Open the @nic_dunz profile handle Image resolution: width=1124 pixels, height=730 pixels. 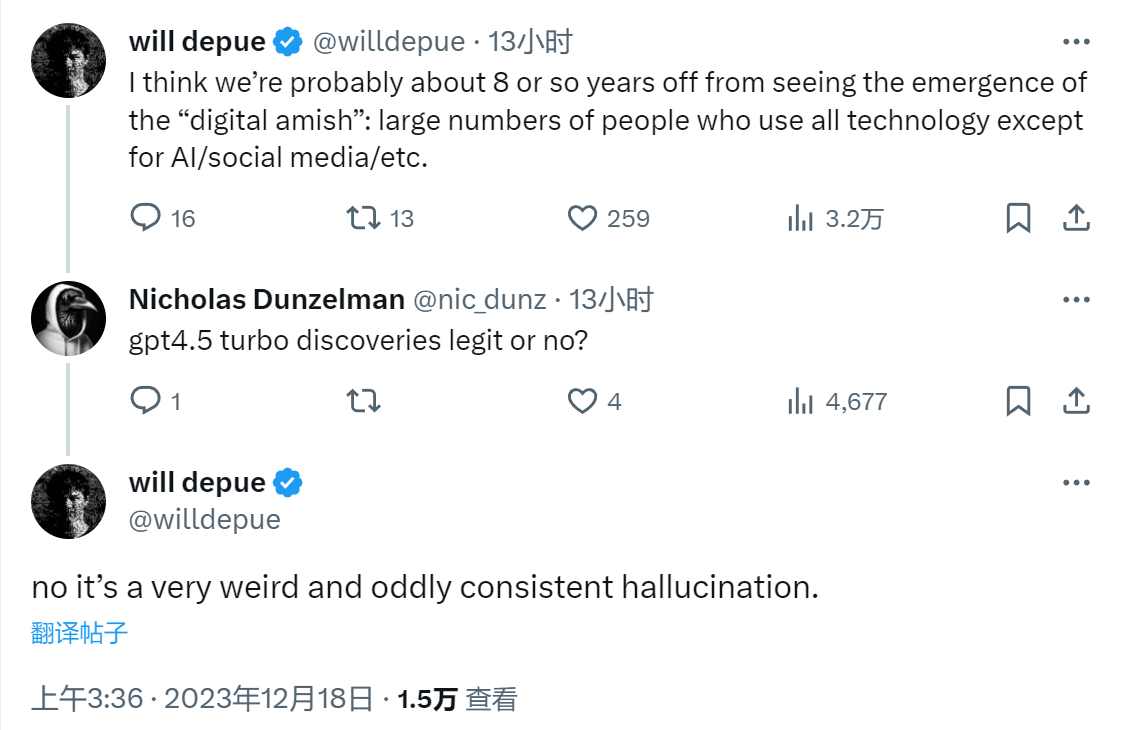pyautogui.click(x=480, y=299)
